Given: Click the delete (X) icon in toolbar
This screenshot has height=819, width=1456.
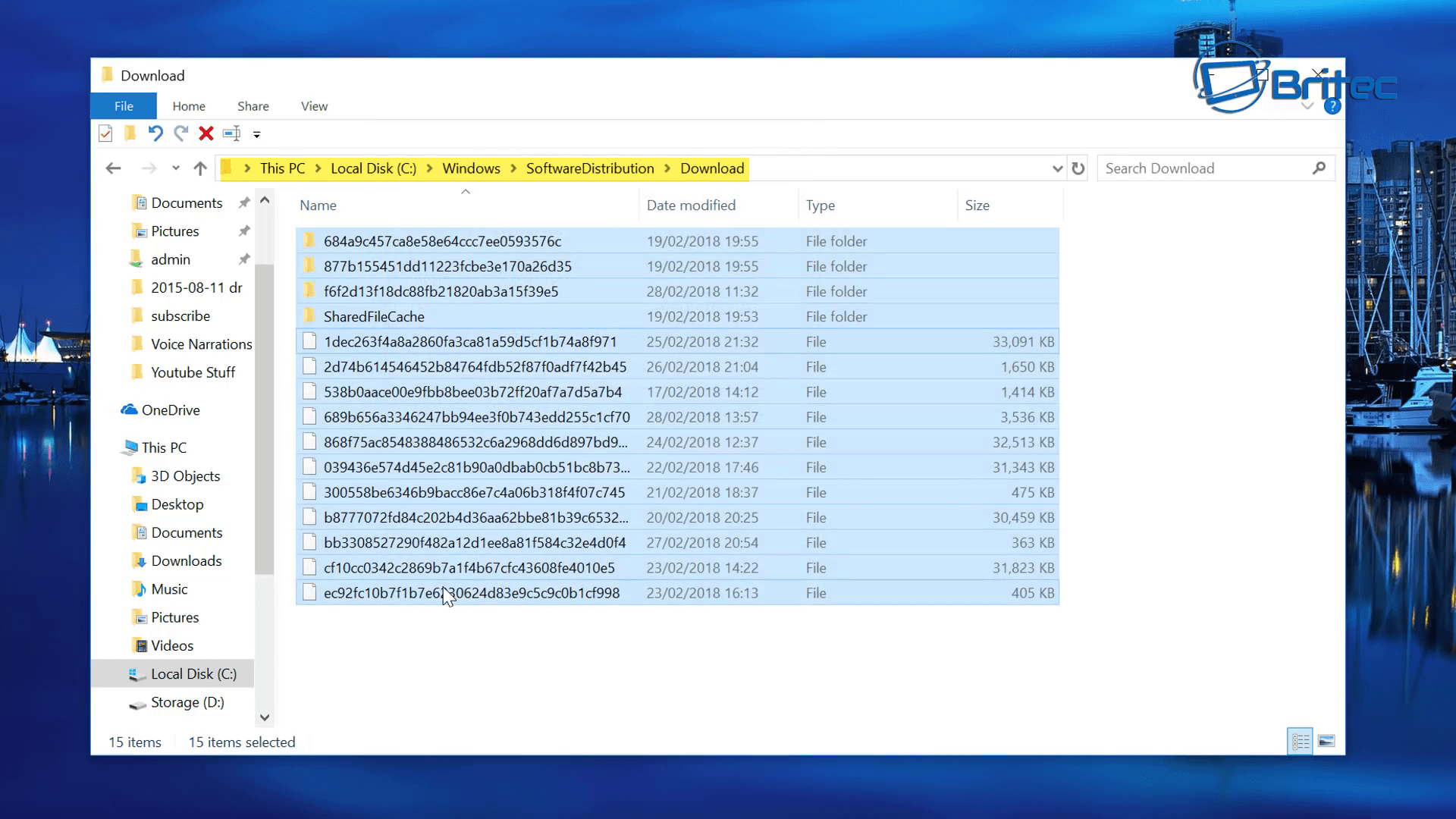Looking at the screenshot, I should tap(206, 133).
